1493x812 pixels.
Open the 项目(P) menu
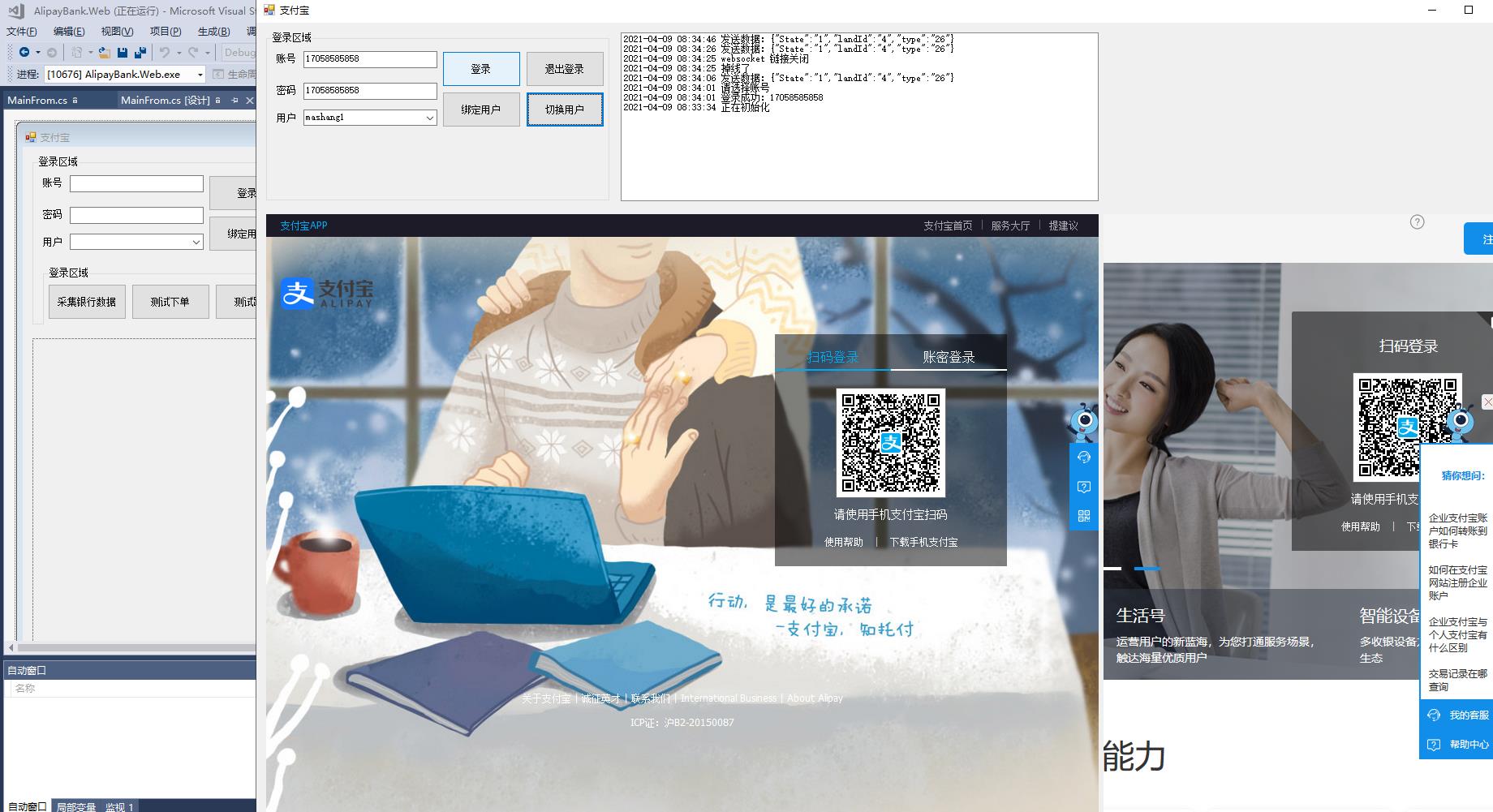tap(166, 32)
